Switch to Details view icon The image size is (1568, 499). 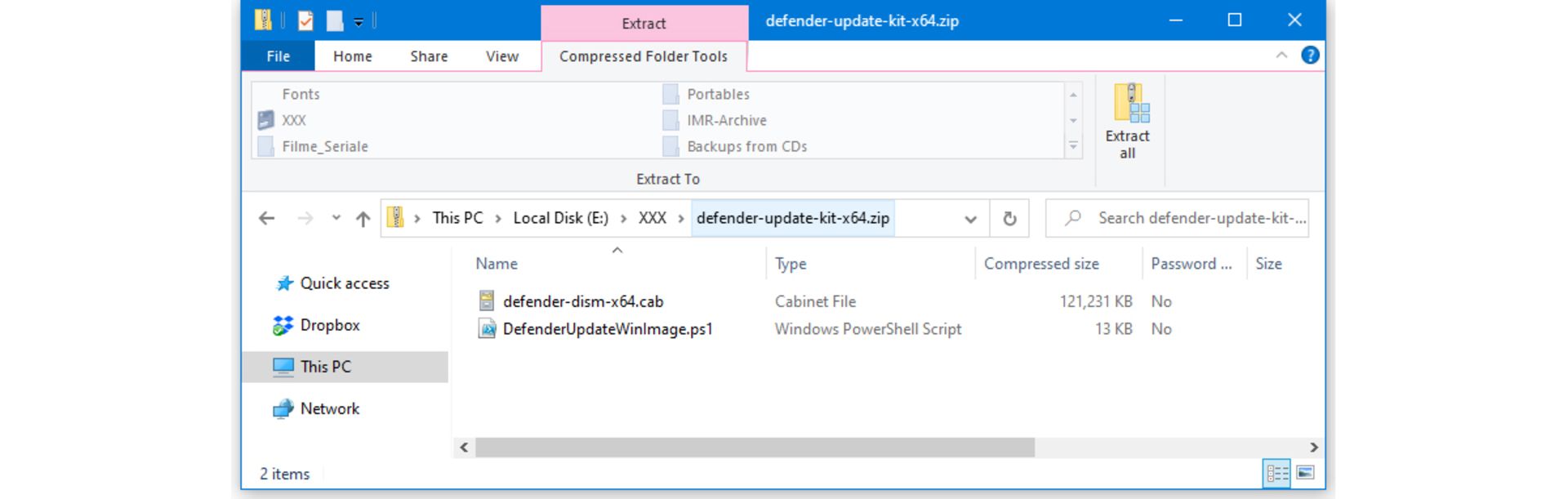coord(1277,473)
